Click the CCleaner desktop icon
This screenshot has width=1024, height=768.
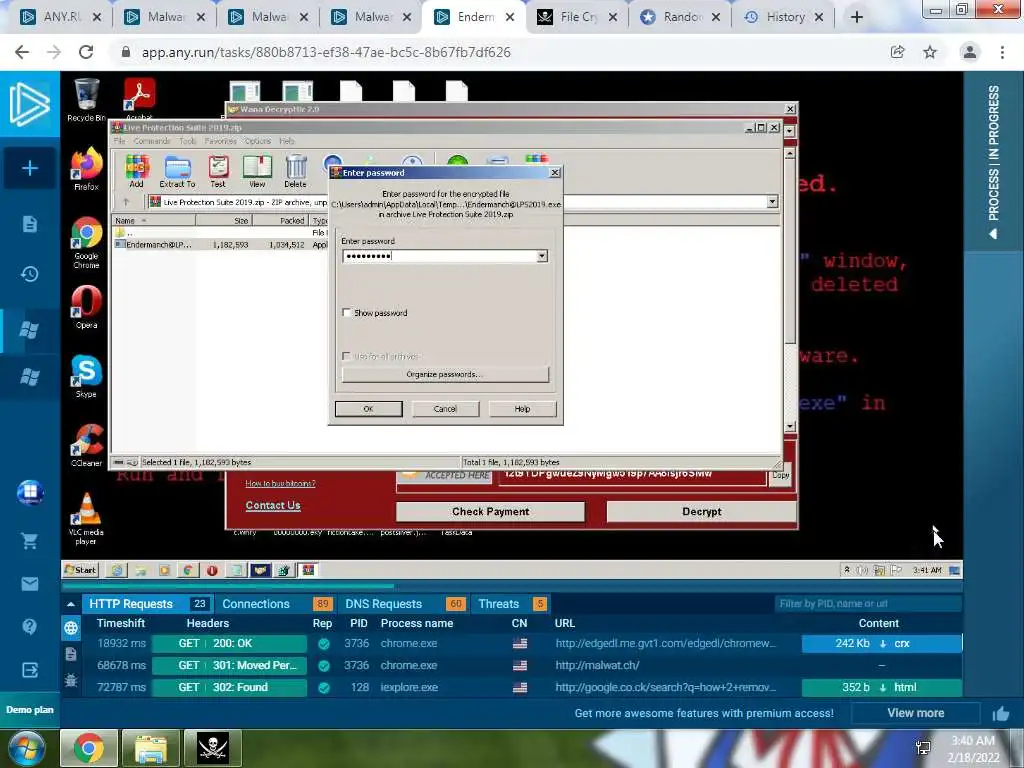click(86, 445)
